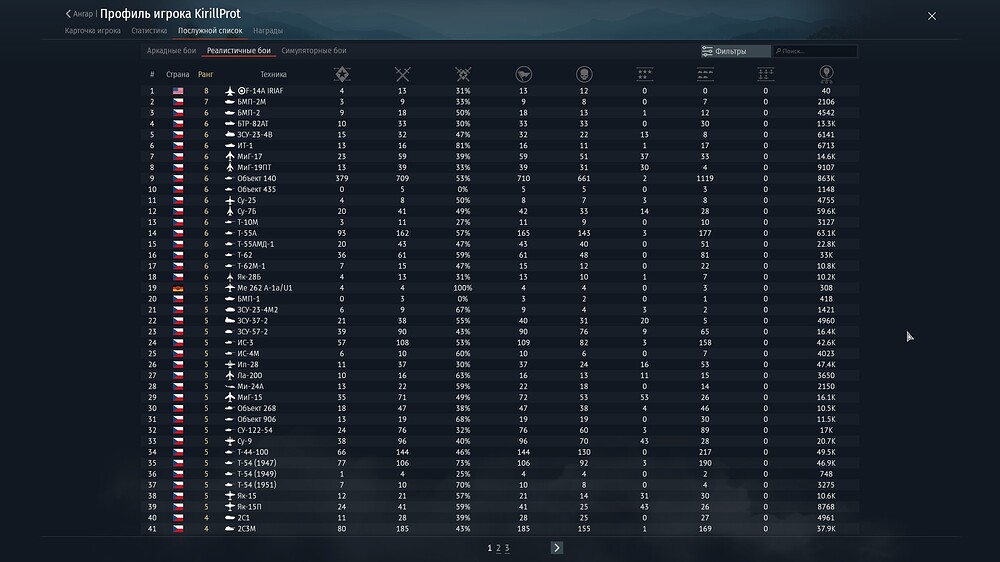
Task: Click the Me 262 A-1a/U1 aircraft icon
Action: [x=230, y=288]
